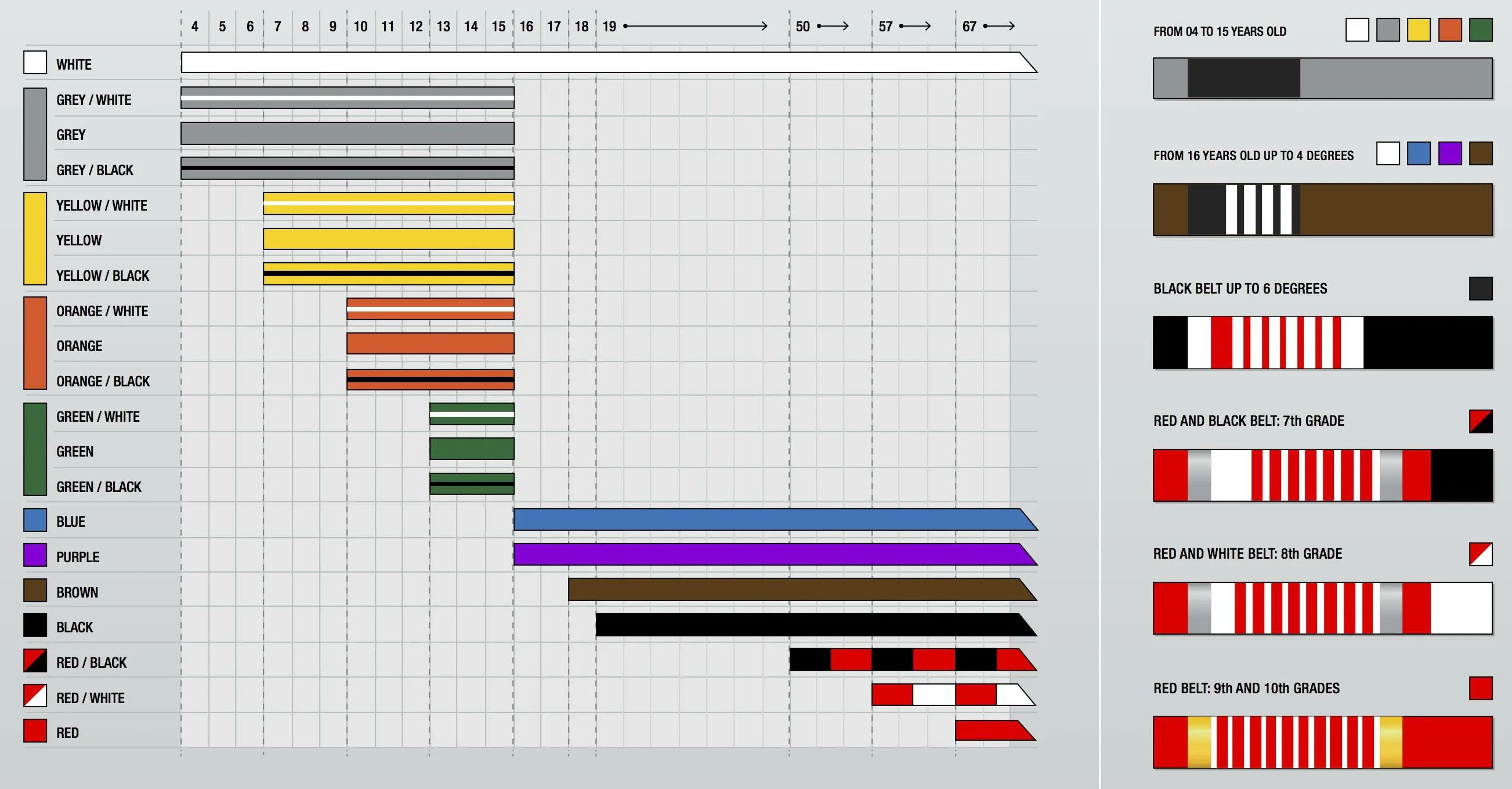Click the brown swatch beside BROWN label
The image size is (1512, 789).
[35, 591]
